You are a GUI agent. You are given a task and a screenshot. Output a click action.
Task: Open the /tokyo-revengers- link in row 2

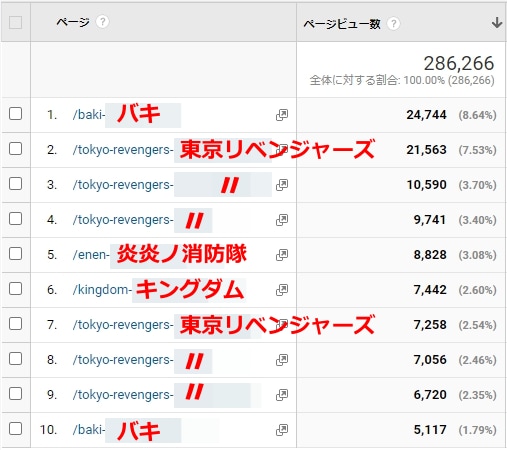pos(123,150)
